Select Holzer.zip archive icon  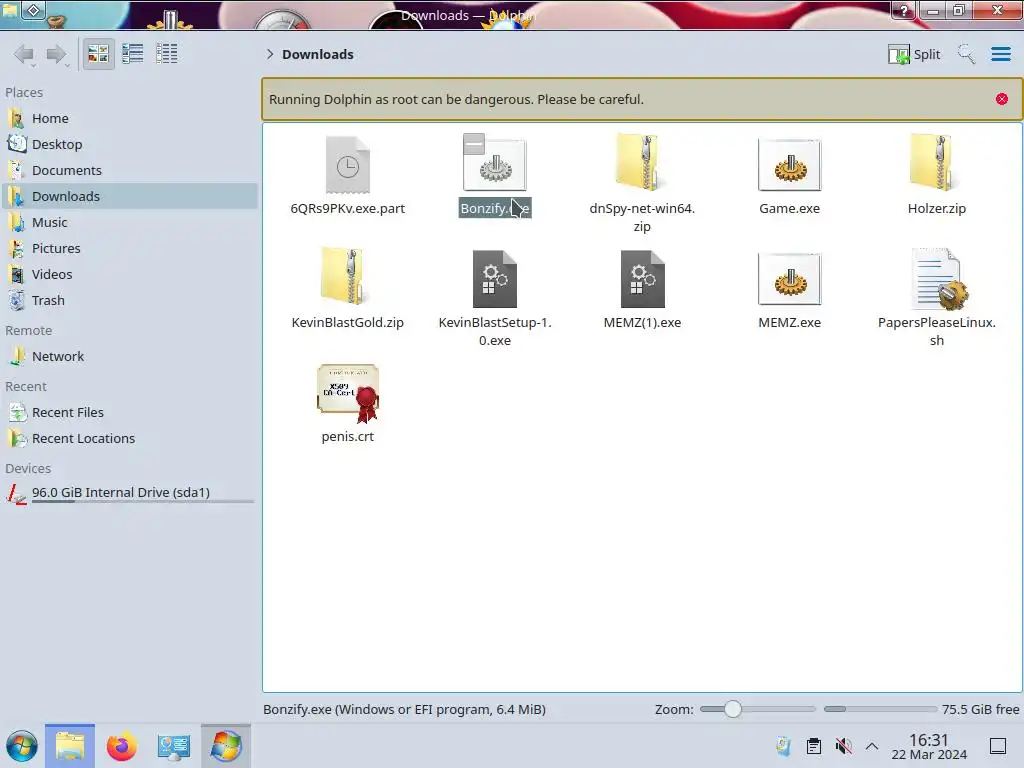935,162
